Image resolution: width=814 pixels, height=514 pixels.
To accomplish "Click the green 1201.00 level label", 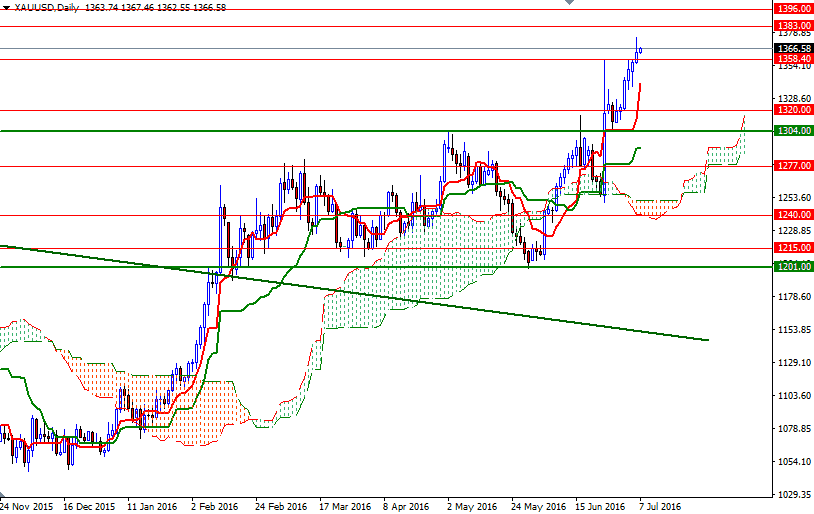I will (x=793, y=266).
